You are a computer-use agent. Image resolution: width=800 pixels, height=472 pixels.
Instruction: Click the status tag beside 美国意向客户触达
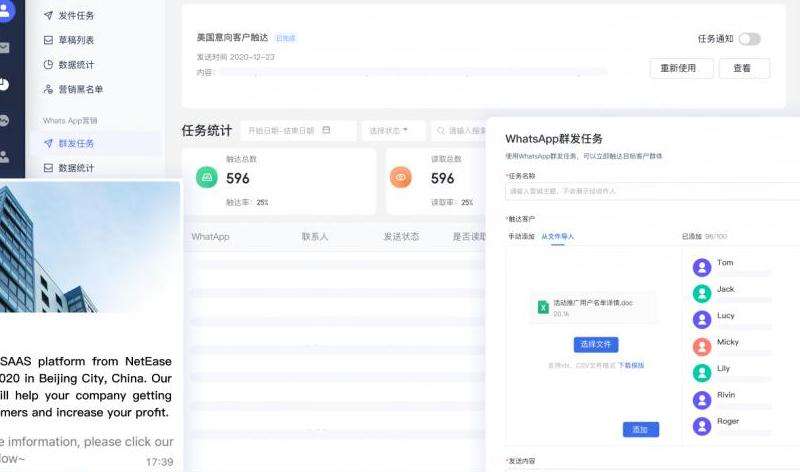point(286,38)
